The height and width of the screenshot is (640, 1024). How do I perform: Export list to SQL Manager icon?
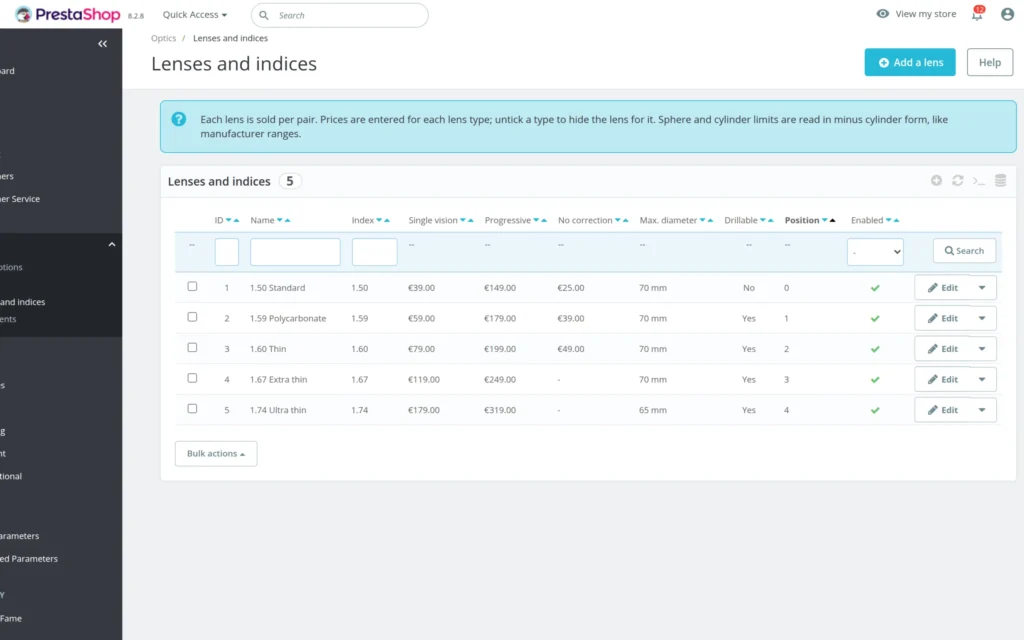(x=1000, y=180)
